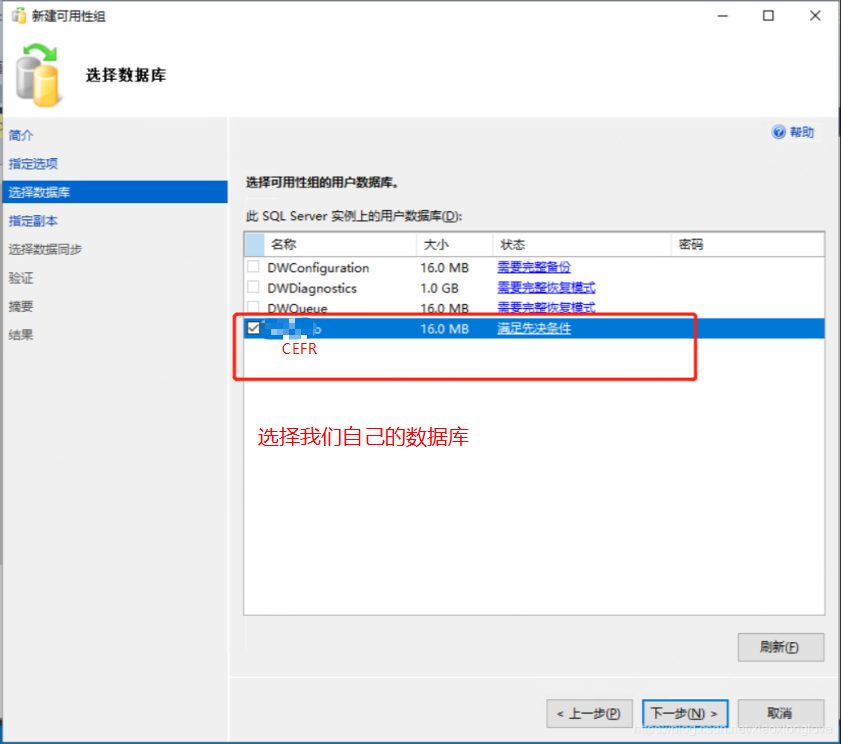Click the database wizard header icon
841x744 pixels.
pyautogui.click(x=37, y=75)
